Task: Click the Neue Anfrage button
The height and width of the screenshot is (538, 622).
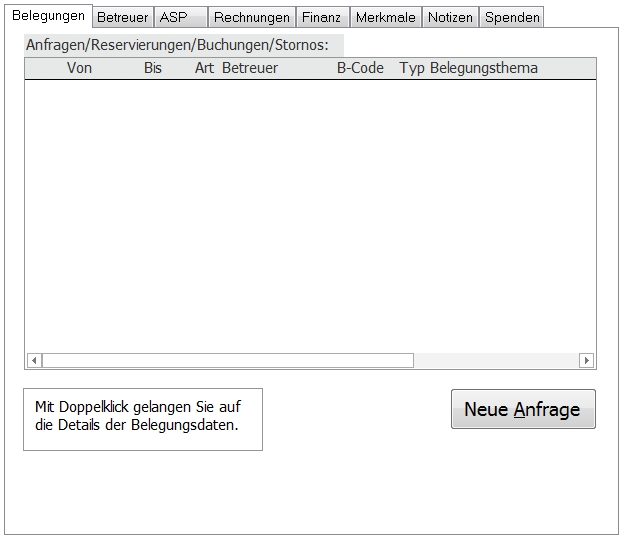Action: (x=523, y=409)
